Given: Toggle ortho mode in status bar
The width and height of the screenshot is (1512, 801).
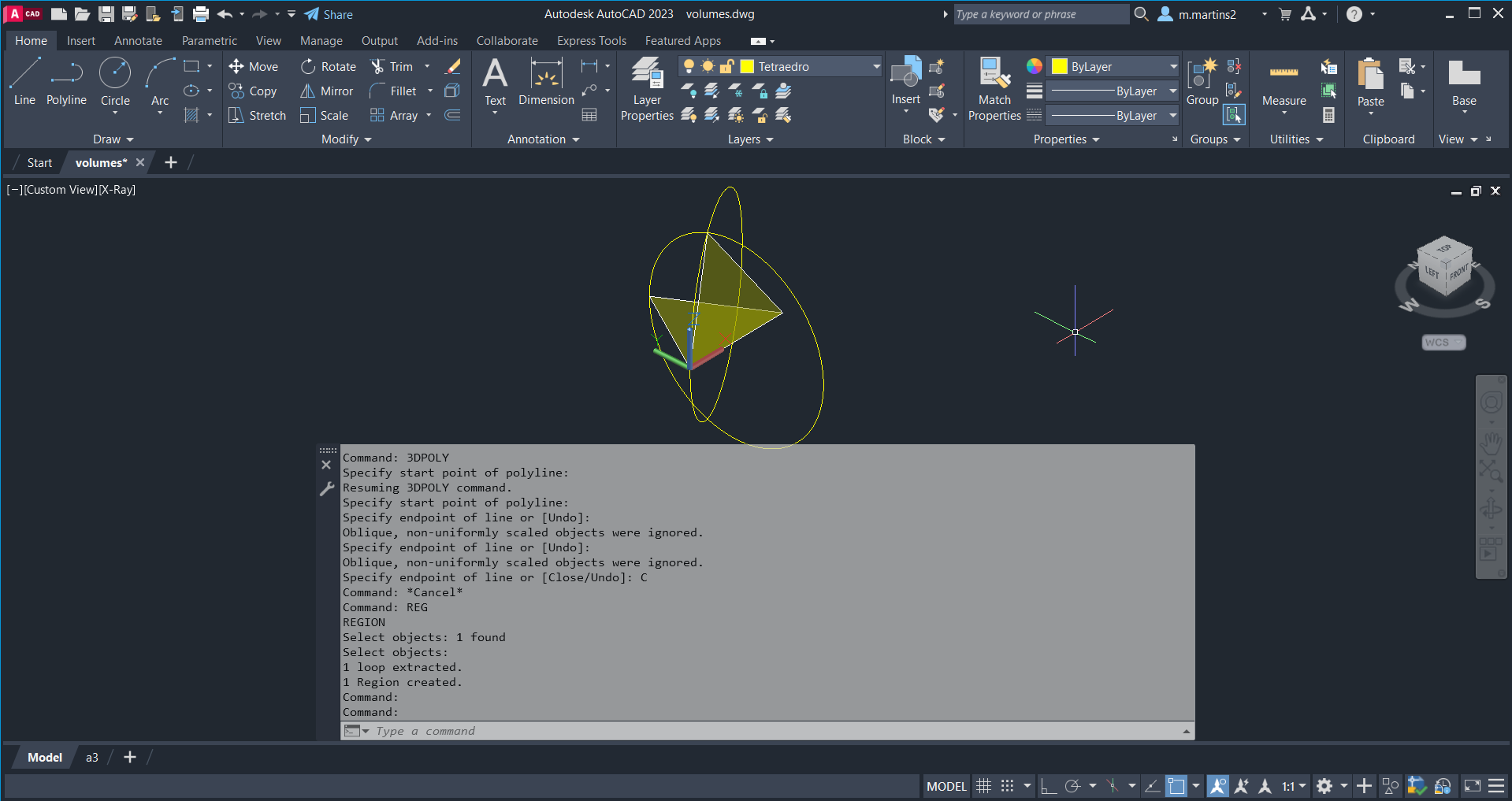Looking at the screenshot, I should click(1048, 786).
